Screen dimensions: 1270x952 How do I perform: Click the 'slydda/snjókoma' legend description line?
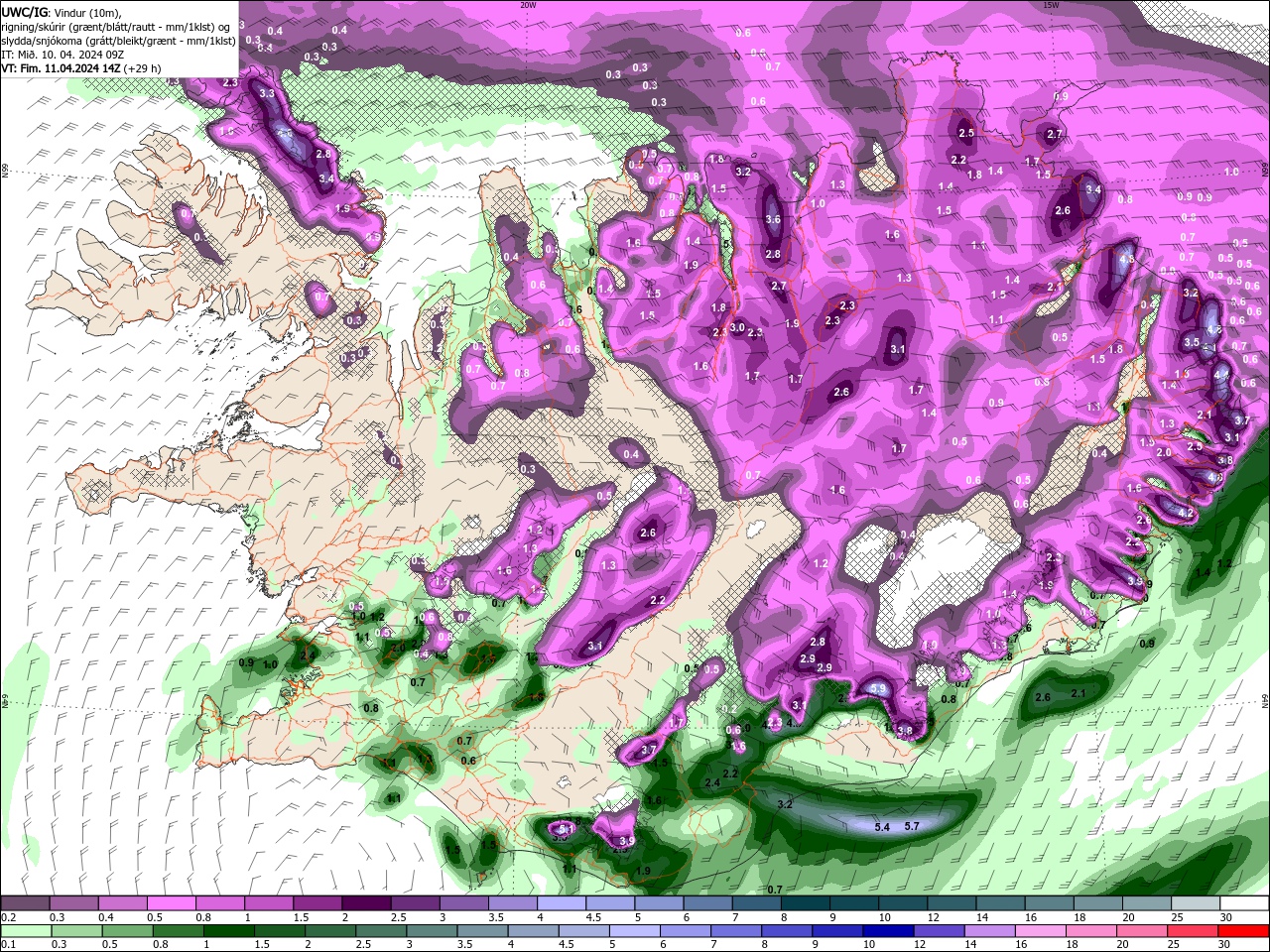point(118,41)
